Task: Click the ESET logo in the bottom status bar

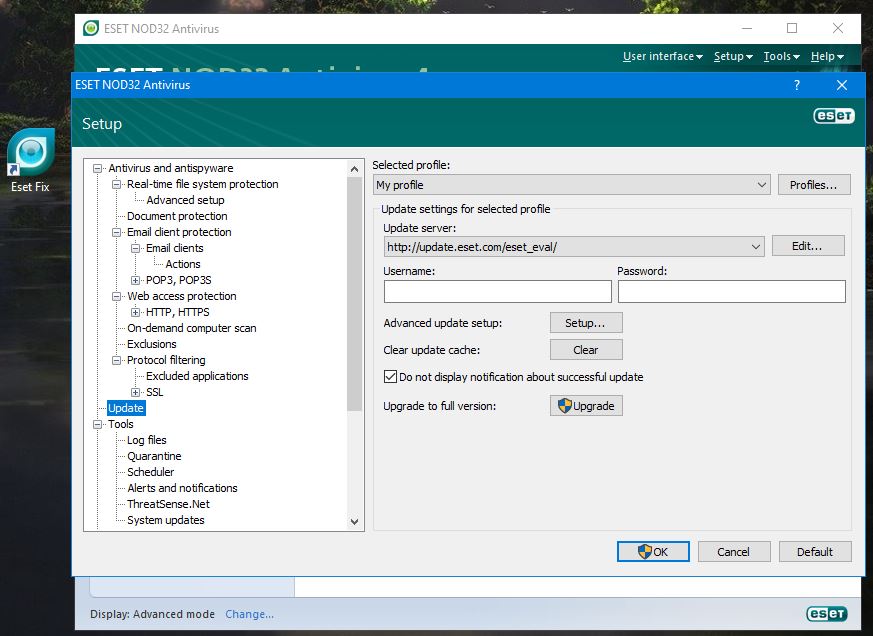Action: [x=827, y=614]
